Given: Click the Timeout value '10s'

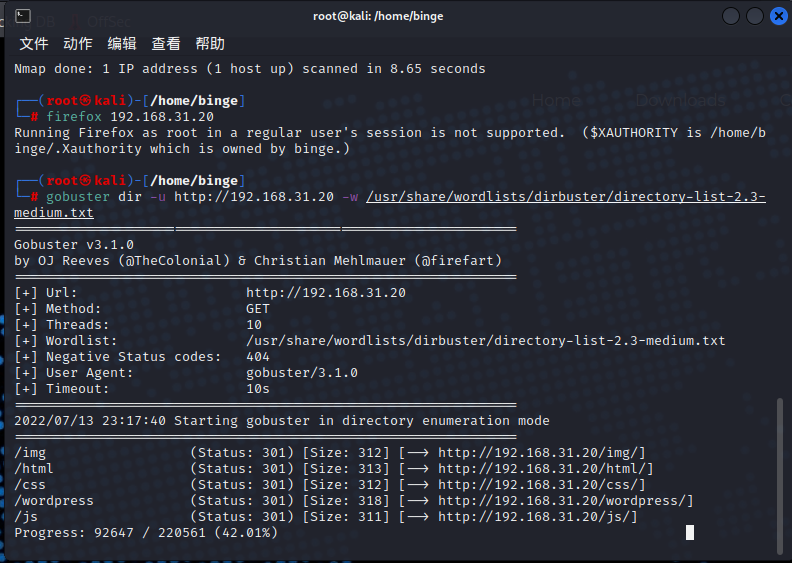Looking at the screenshot, I should (x=258, y=389).
